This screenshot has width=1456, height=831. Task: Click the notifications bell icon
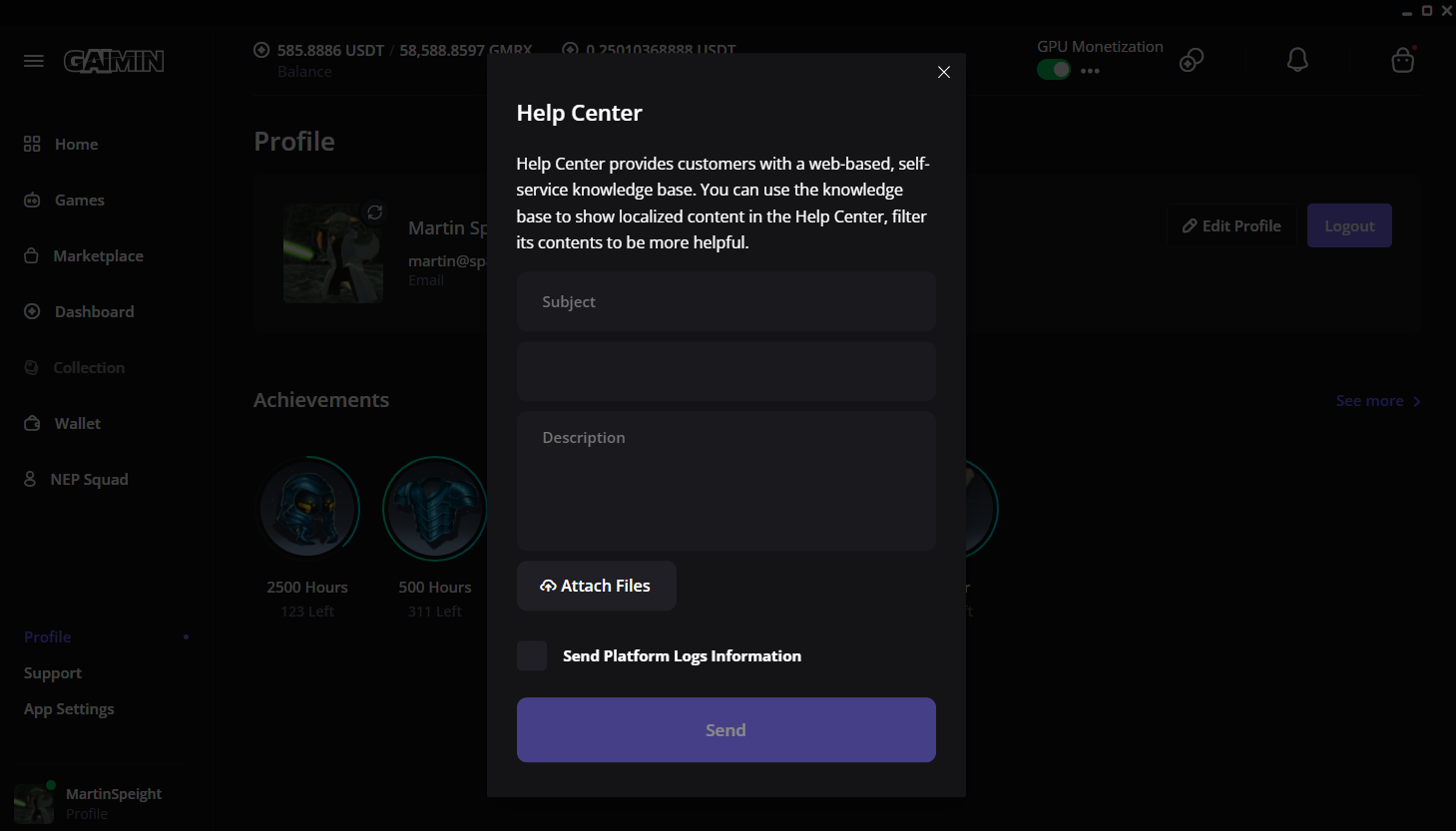(1297, 60)
